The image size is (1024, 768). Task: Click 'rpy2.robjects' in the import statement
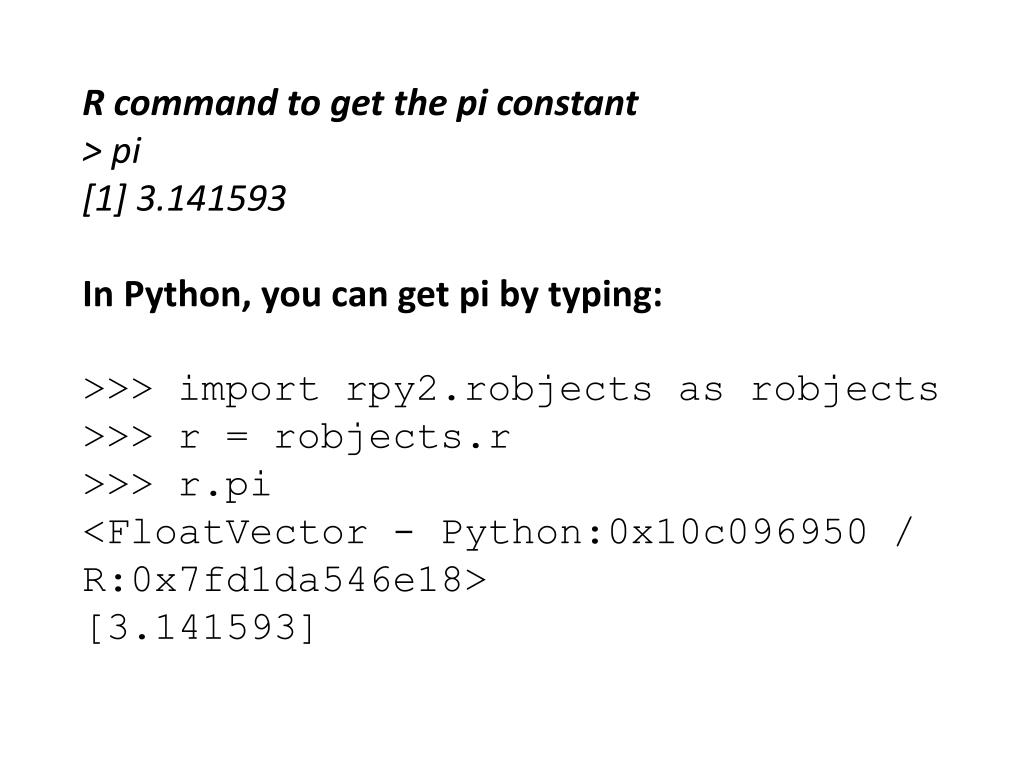pyautogui.click(x=499, y=391)
